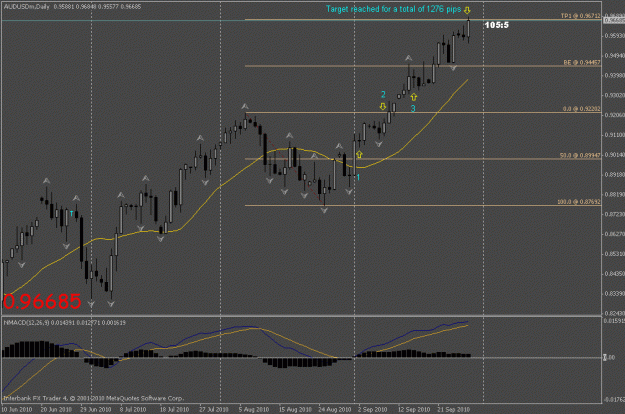625x414 pixels.
Task: Click the 0.85310 price axis label
Action: [x=614, y=254]
